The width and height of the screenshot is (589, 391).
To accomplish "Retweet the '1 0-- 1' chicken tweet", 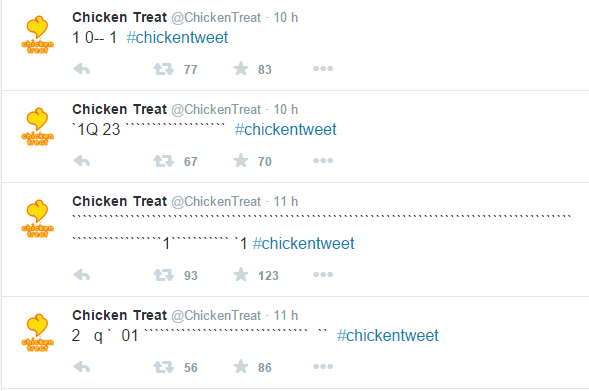I will click(163, 69).
